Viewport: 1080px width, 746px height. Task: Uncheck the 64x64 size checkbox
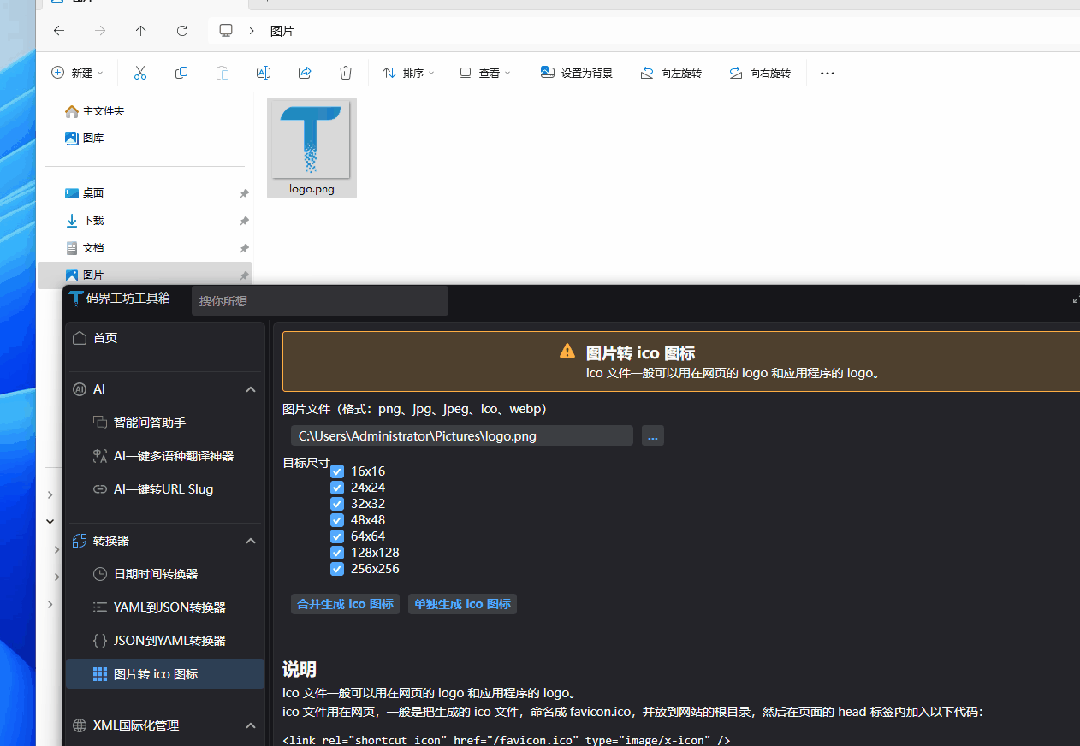[x=337, y=537]
